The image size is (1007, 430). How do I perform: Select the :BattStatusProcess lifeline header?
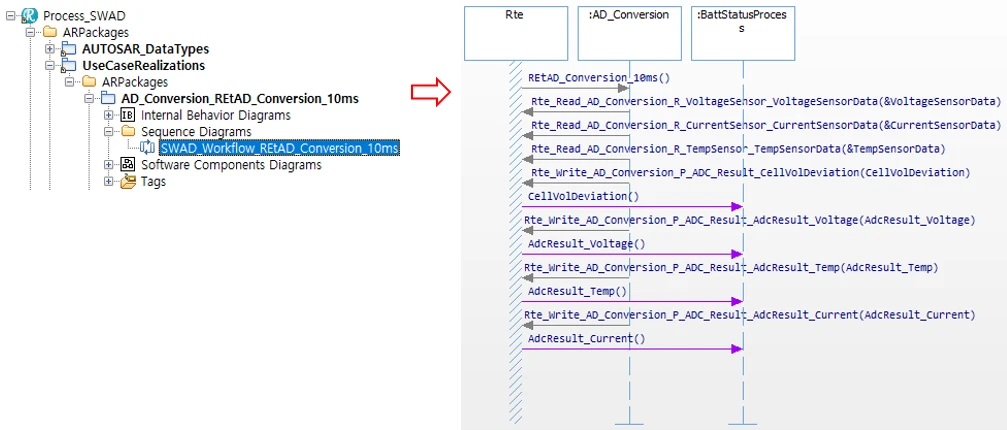tap(743, 33)
